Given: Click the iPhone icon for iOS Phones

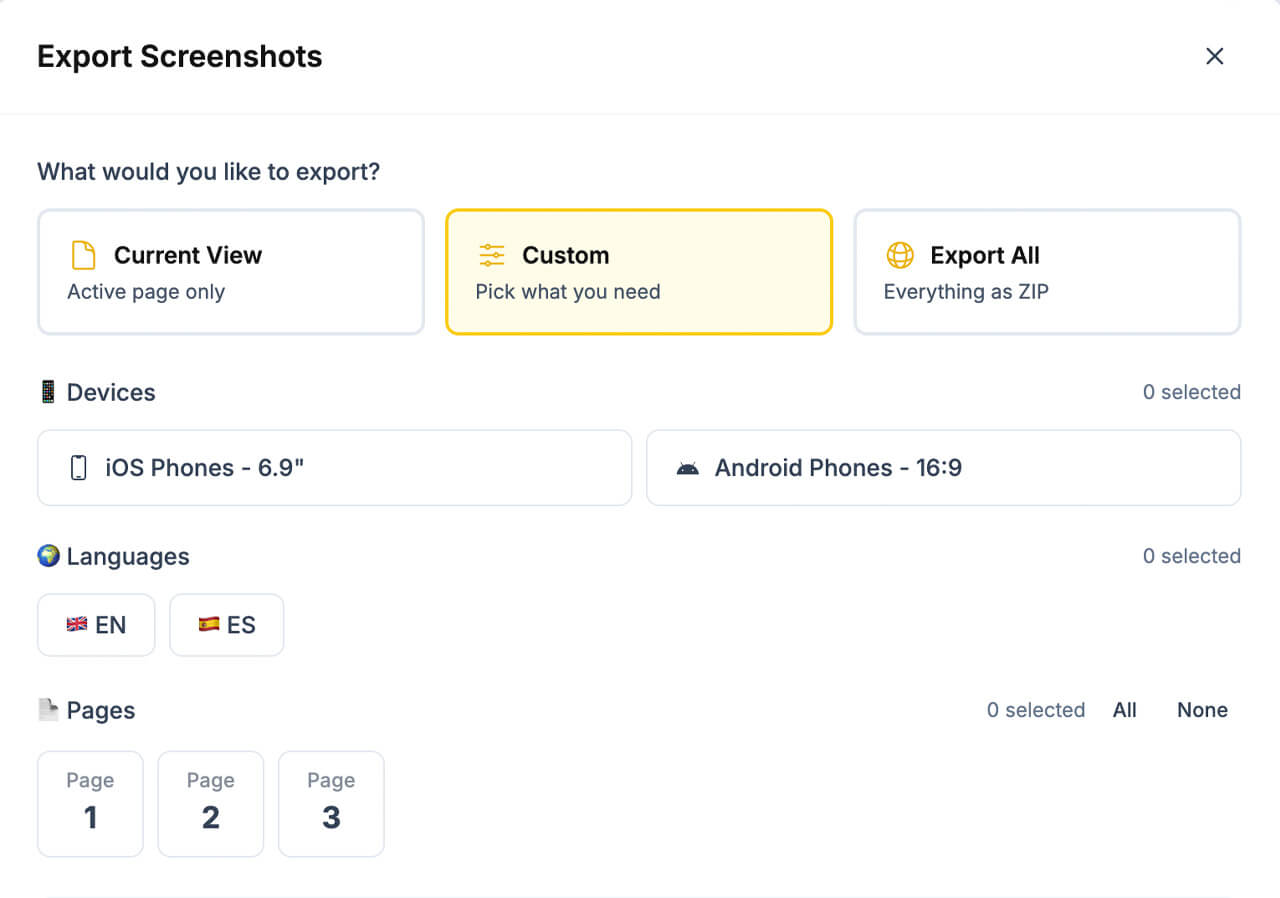Looking at the screenshot, I should tap(79, 468).
